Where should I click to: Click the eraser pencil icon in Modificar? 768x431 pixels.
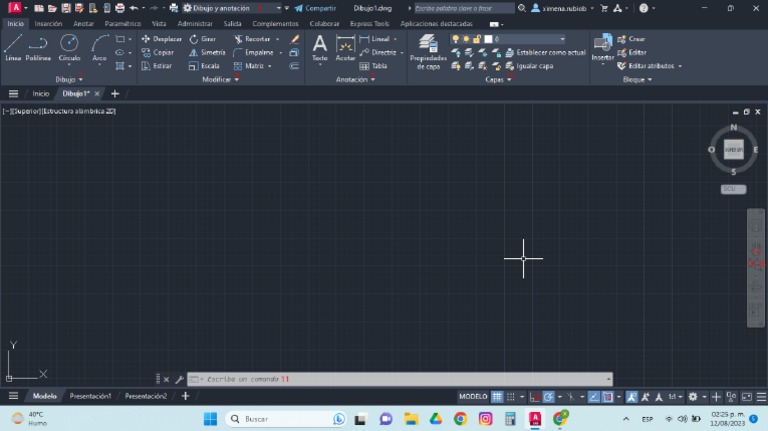(294, 39)
